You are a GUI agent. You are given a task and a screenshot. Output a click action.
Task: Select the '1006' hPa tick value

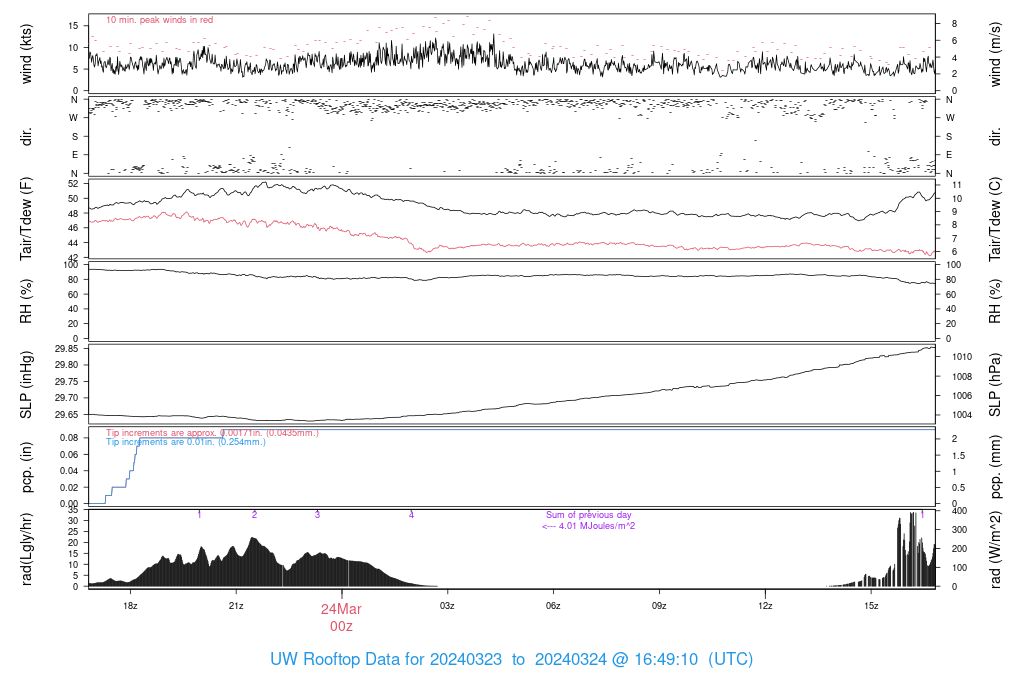(962, 395)
